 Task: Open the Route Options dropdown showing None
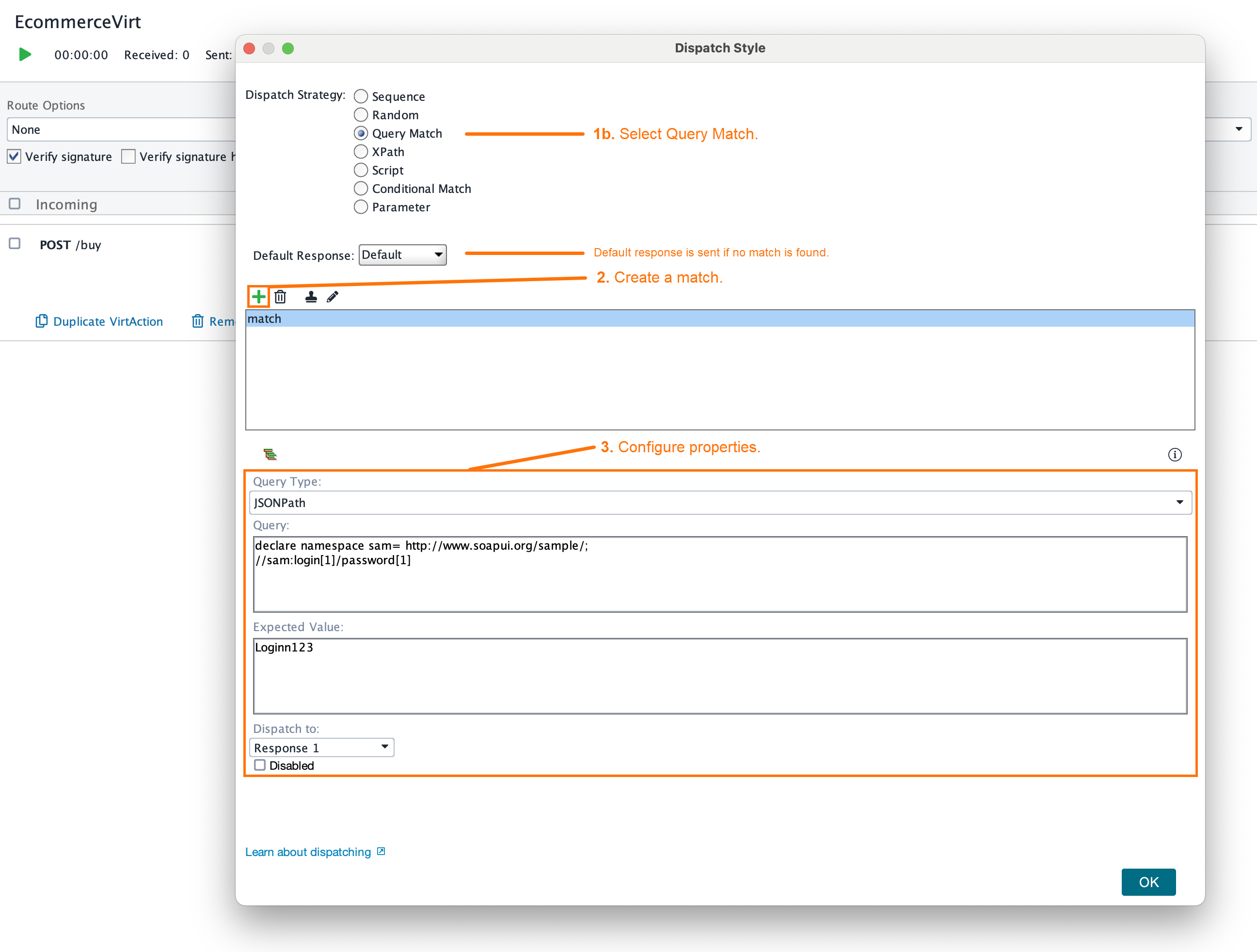(x=121, y=129)
